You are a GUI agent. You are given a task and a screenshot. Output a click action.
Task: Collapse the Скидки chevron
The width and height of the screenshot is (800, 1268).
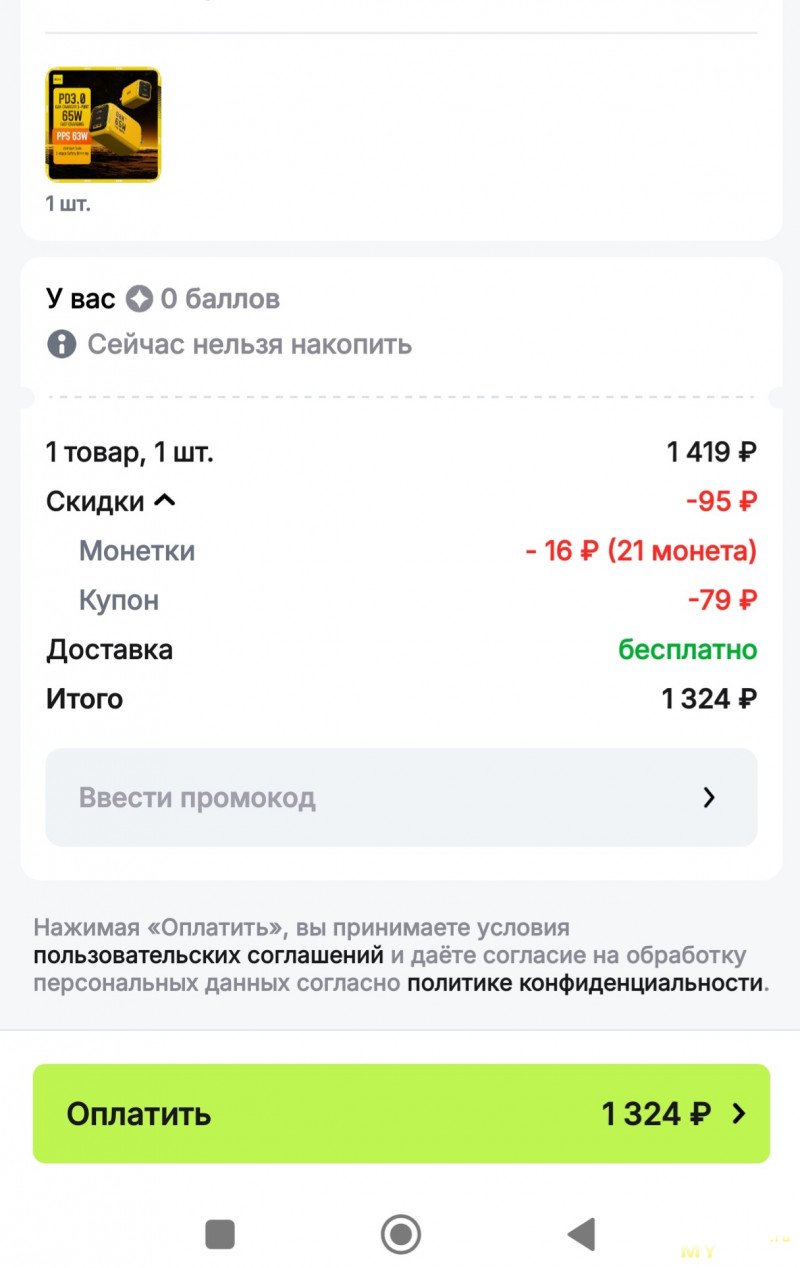[x=165, y=501]
